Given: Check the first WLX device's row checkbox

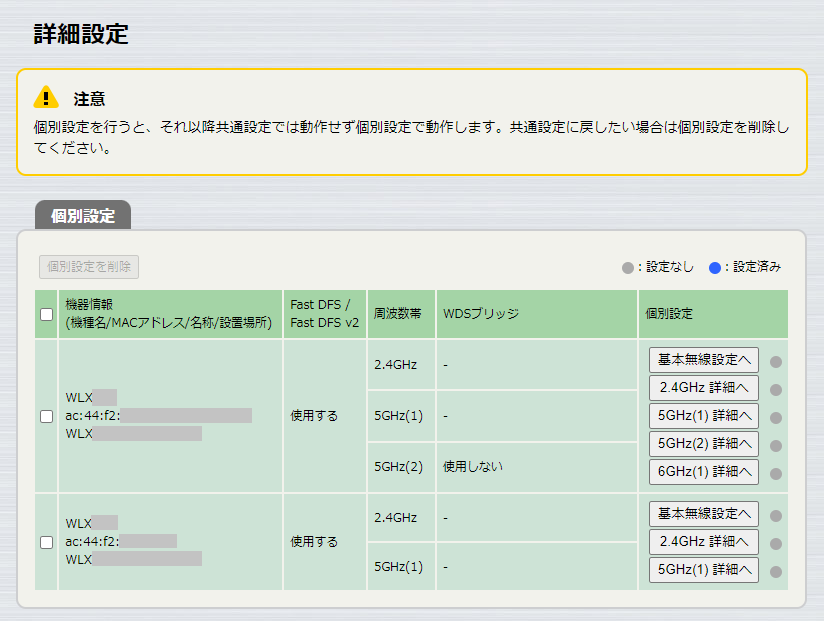Looking at the screenshot, I should click(x=45, y=416).
